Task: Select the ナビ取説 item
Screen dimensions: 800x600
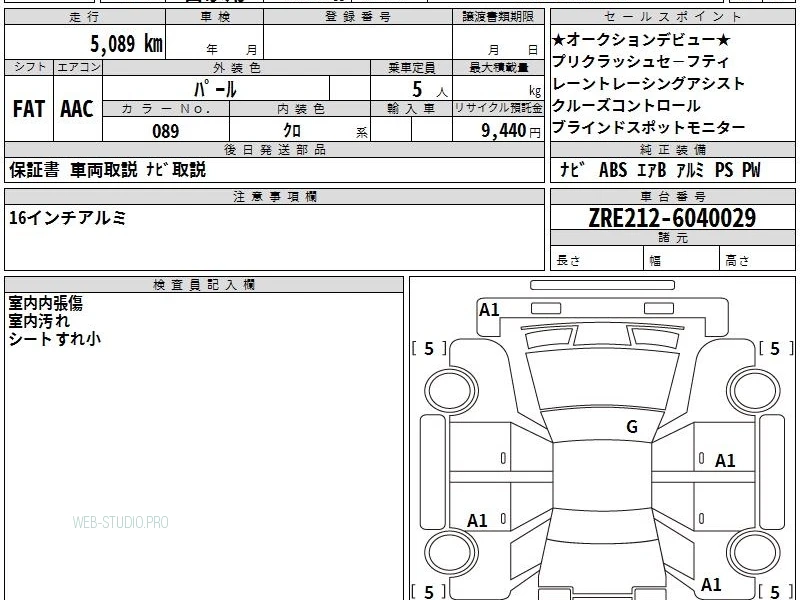Action: (176, 170)
